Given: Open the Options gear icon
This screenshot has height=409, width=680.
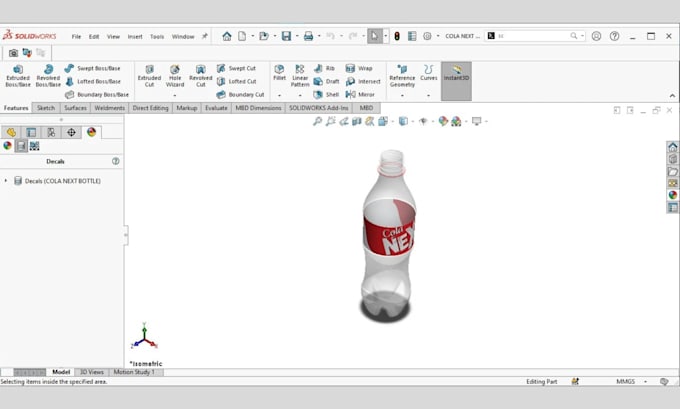Looking at the screenshot, I should coord(427,36).
